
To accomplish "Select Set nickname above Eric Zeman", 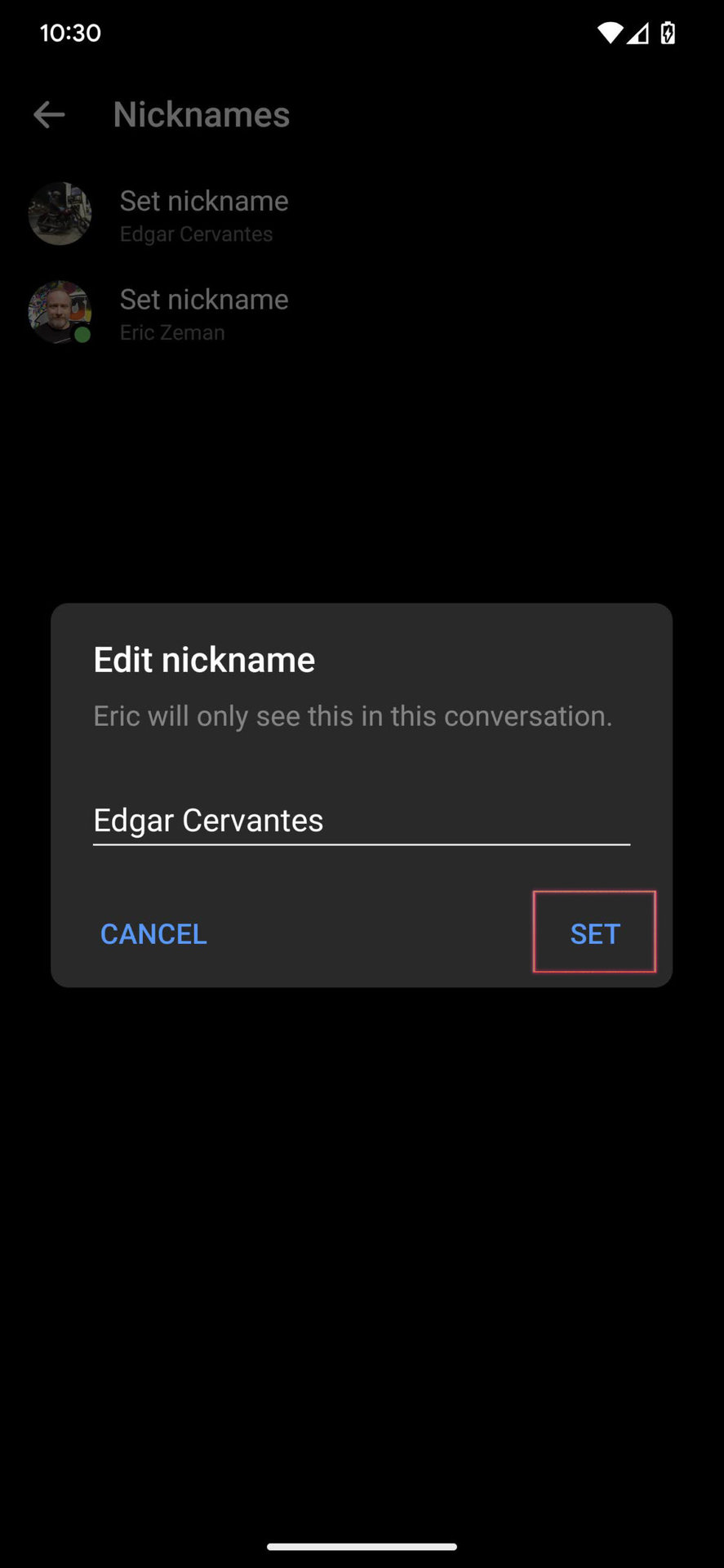I will coord(204,300).
